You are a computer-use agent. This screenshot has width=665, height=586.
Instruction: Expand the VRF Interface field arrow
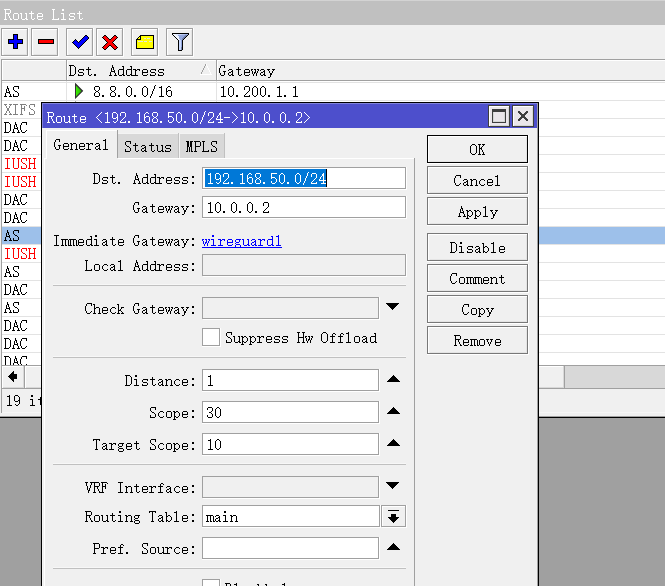393,487
